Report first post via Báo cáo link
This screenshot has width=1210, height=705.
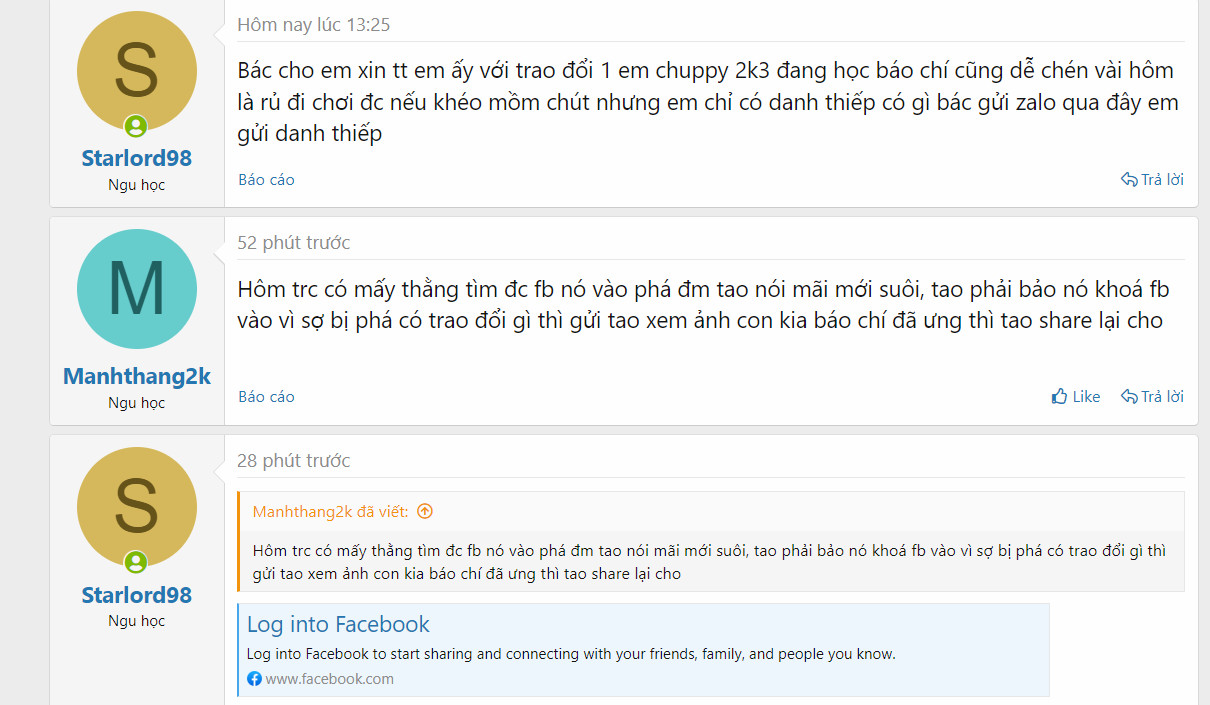point(266,180)
